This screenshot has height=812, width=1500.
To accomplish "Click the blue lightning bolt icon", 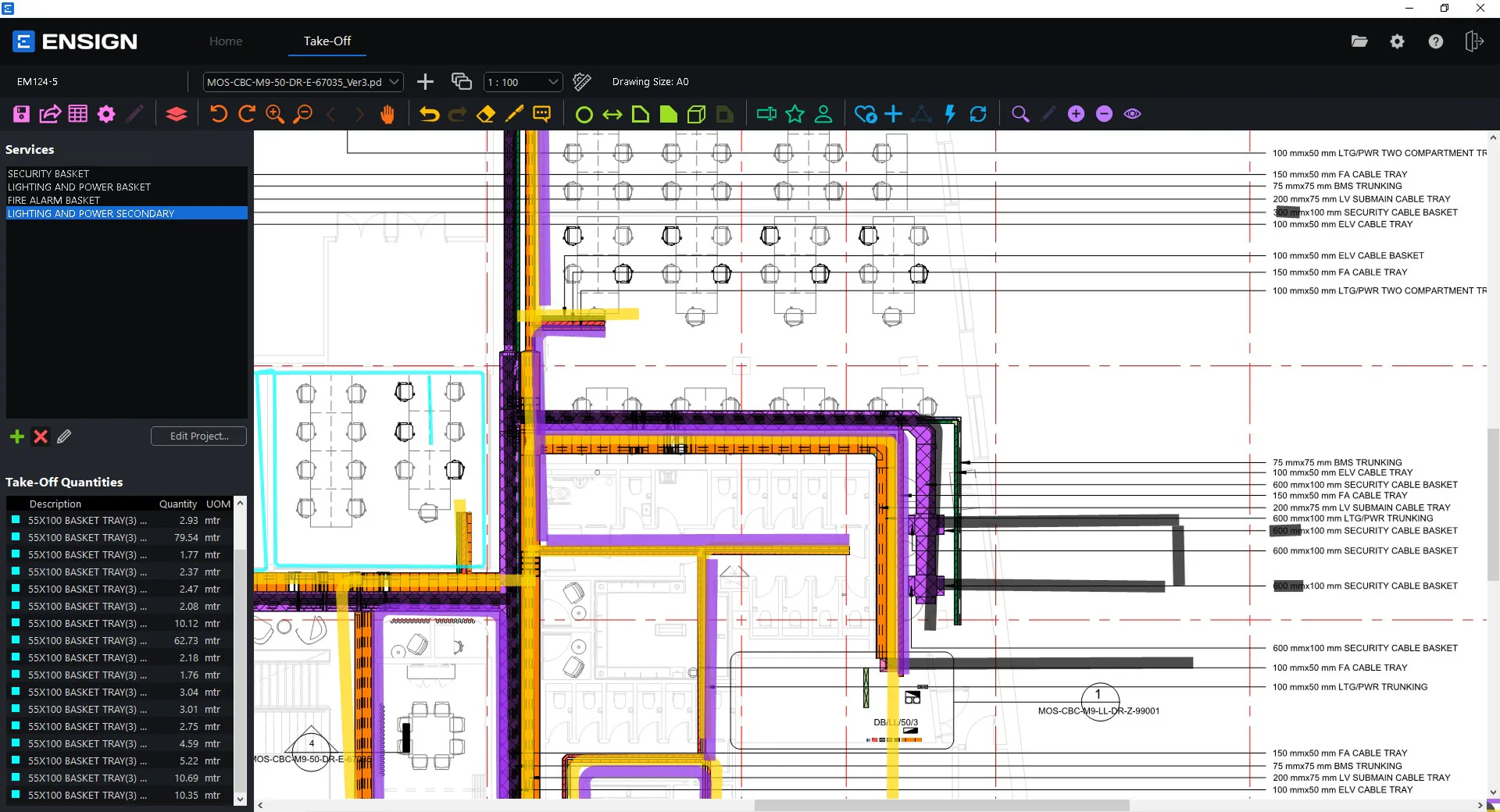I will tap(950, 114).
